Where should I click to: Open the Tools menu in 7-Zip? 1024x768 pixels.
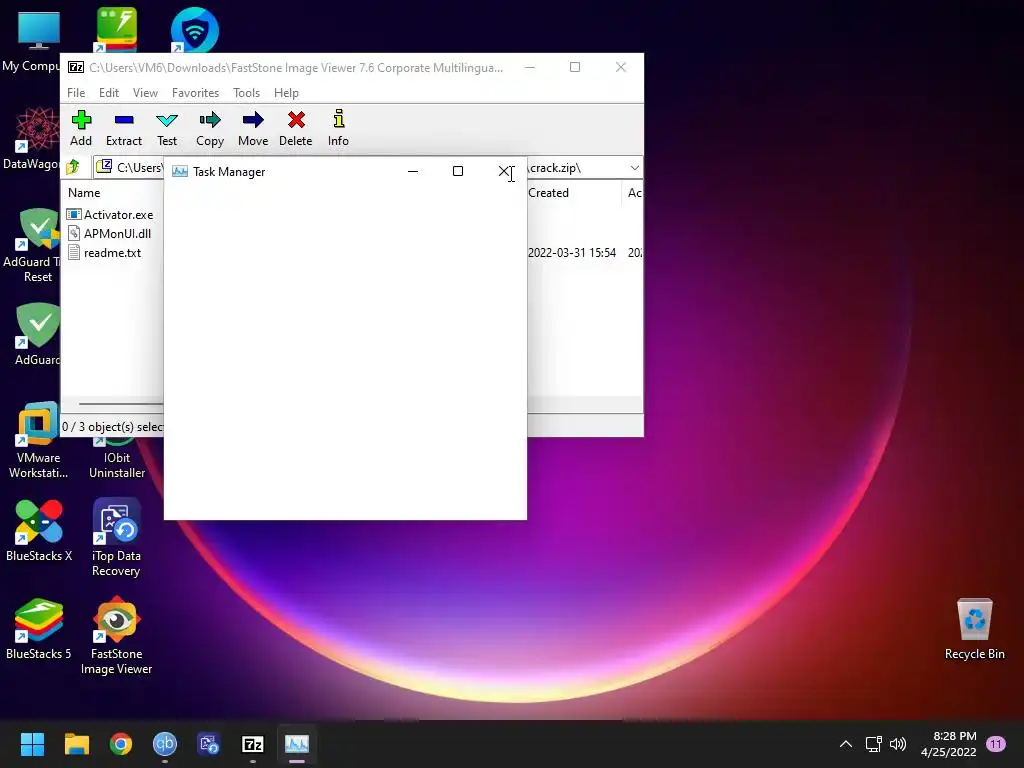click(x=246, y=93)
